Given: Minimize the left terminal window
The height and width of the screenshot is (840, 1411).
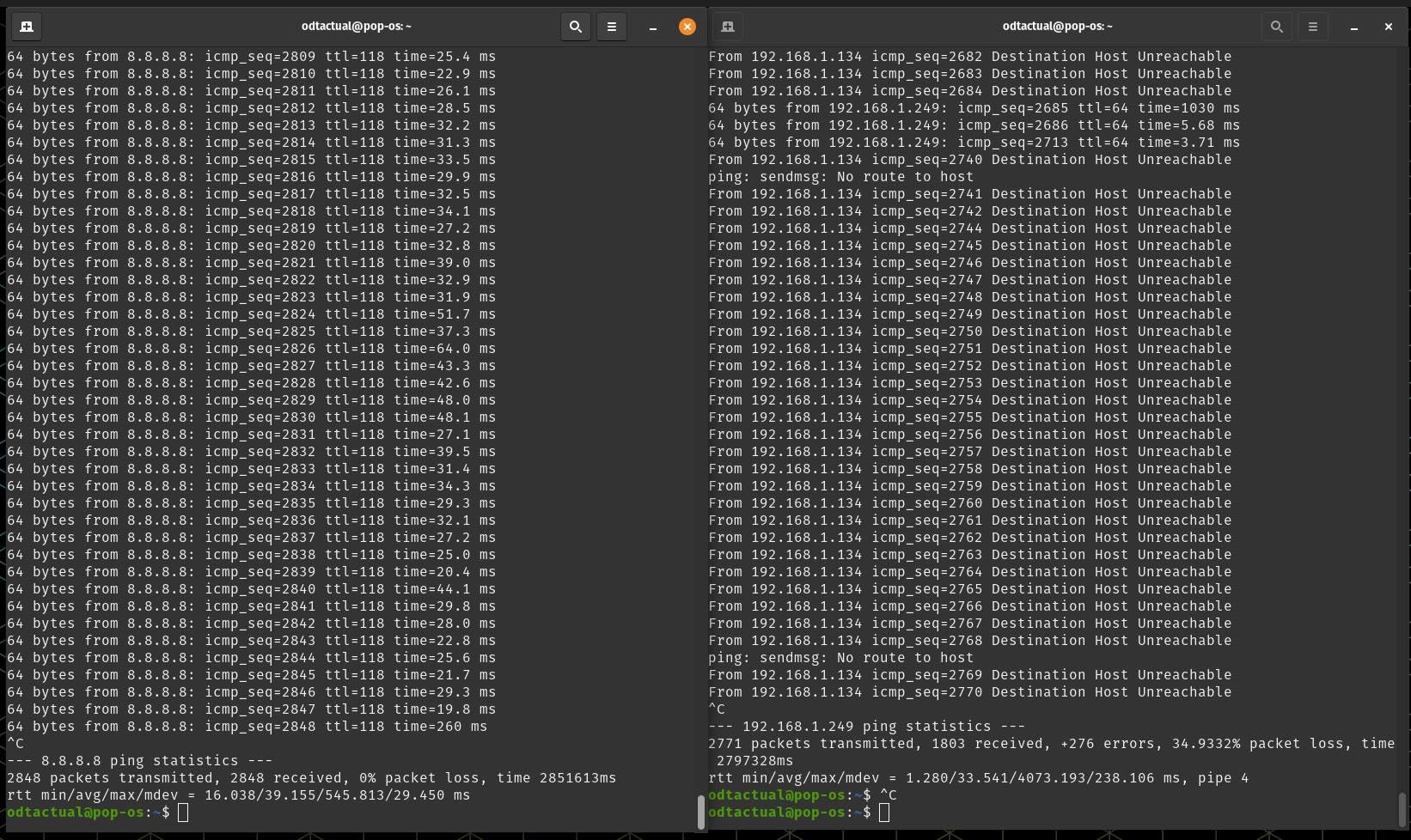Looking at the screenshot, I should (653, 27).
